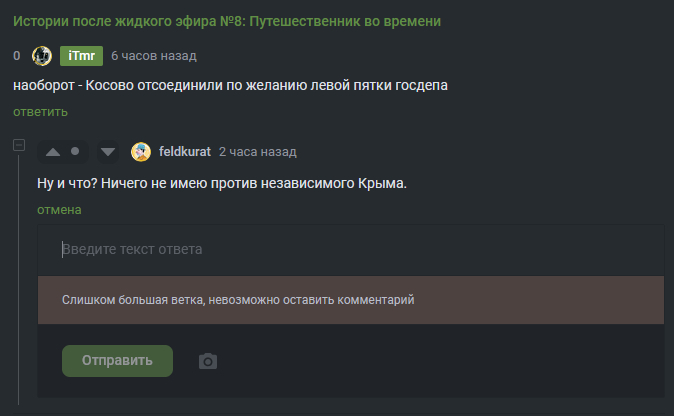This screenshot has height=416, width=674.
Task: Click iTmr's comment text about Косово
Action: (x=230, y=86)
